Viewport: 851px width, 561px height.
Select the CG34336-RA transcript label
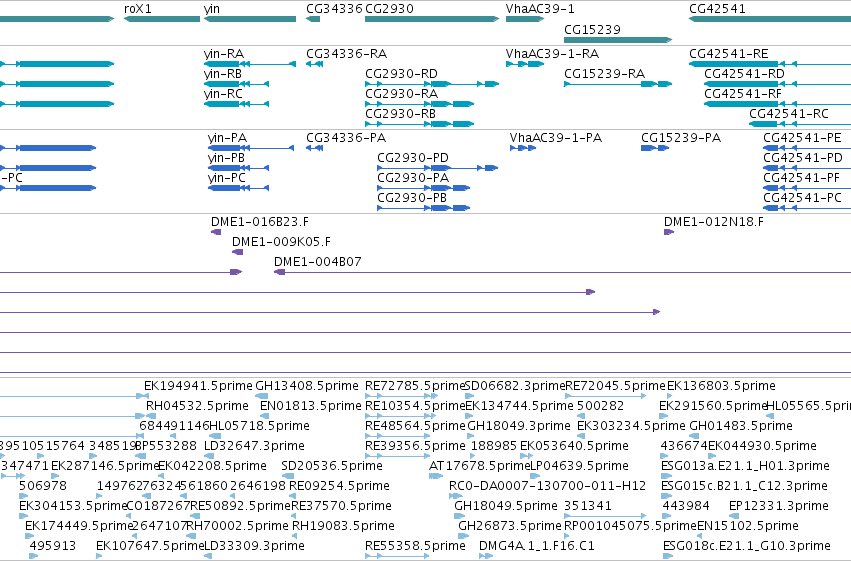(346, 54)
